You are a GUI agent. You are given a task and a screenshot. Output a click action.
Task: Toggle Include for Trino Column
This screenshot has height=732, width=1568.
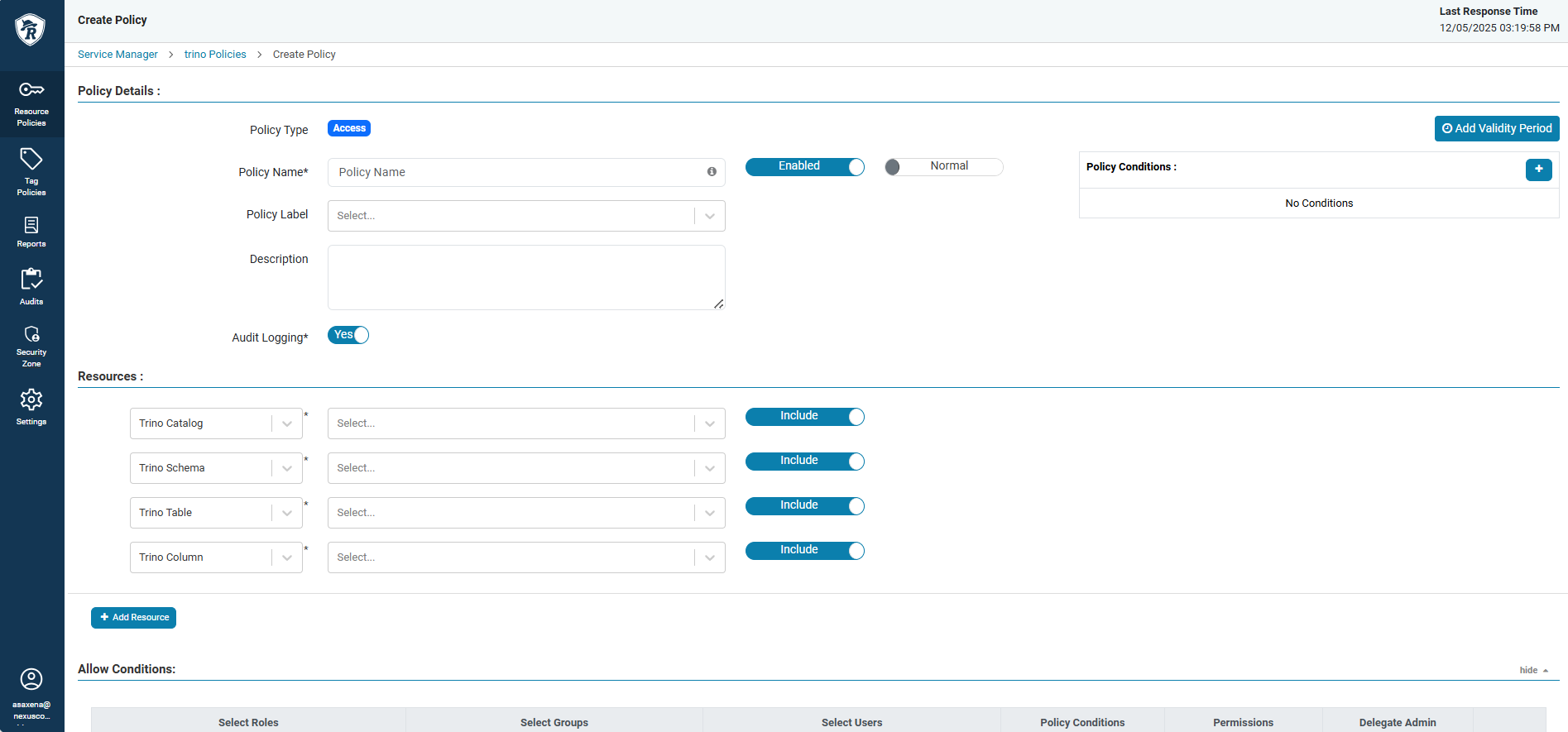click(805, 550)
